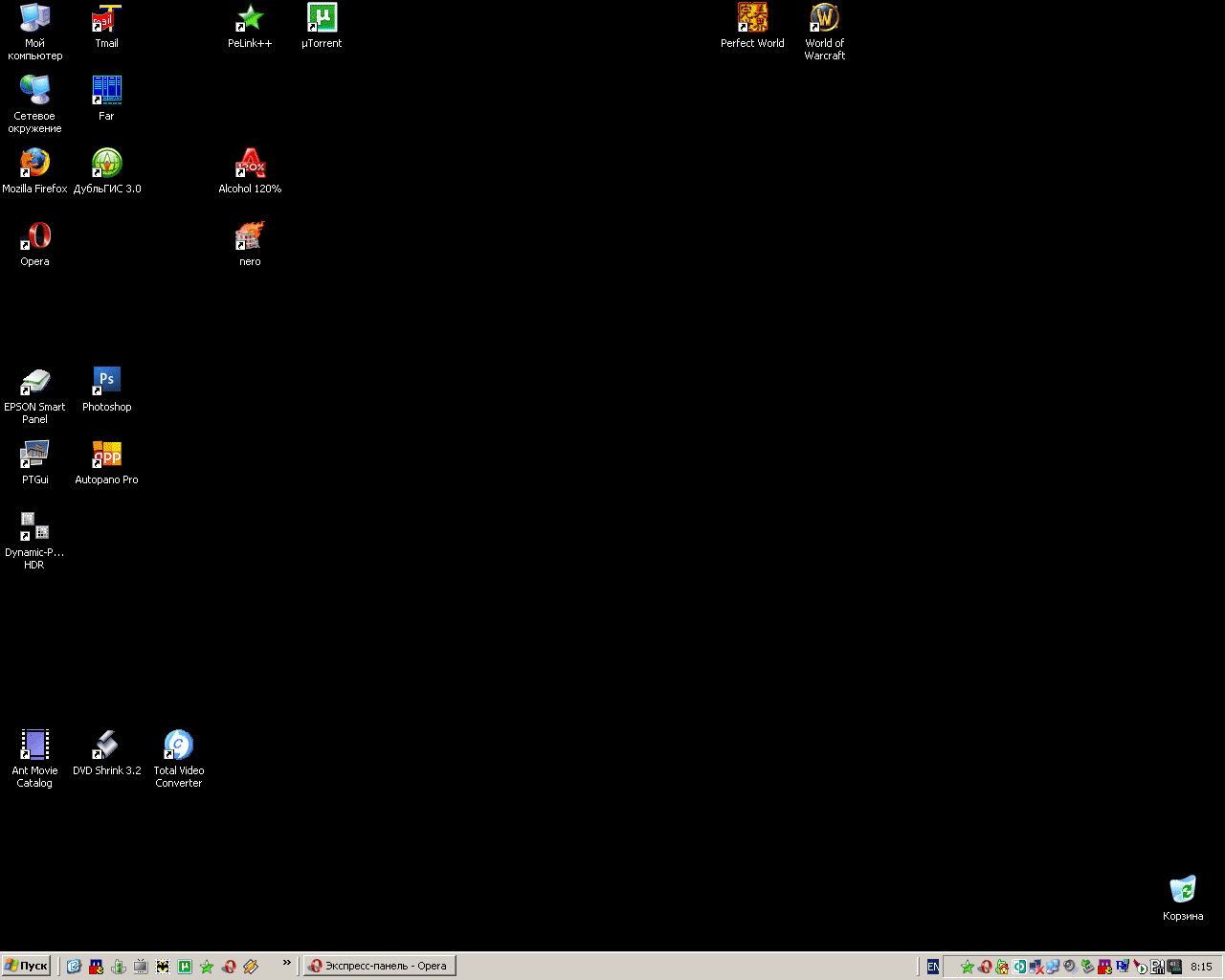Open the Mozilla Firefox desktop shortcut
This screenshot has height=980, width=1225.
click(34, 164)
